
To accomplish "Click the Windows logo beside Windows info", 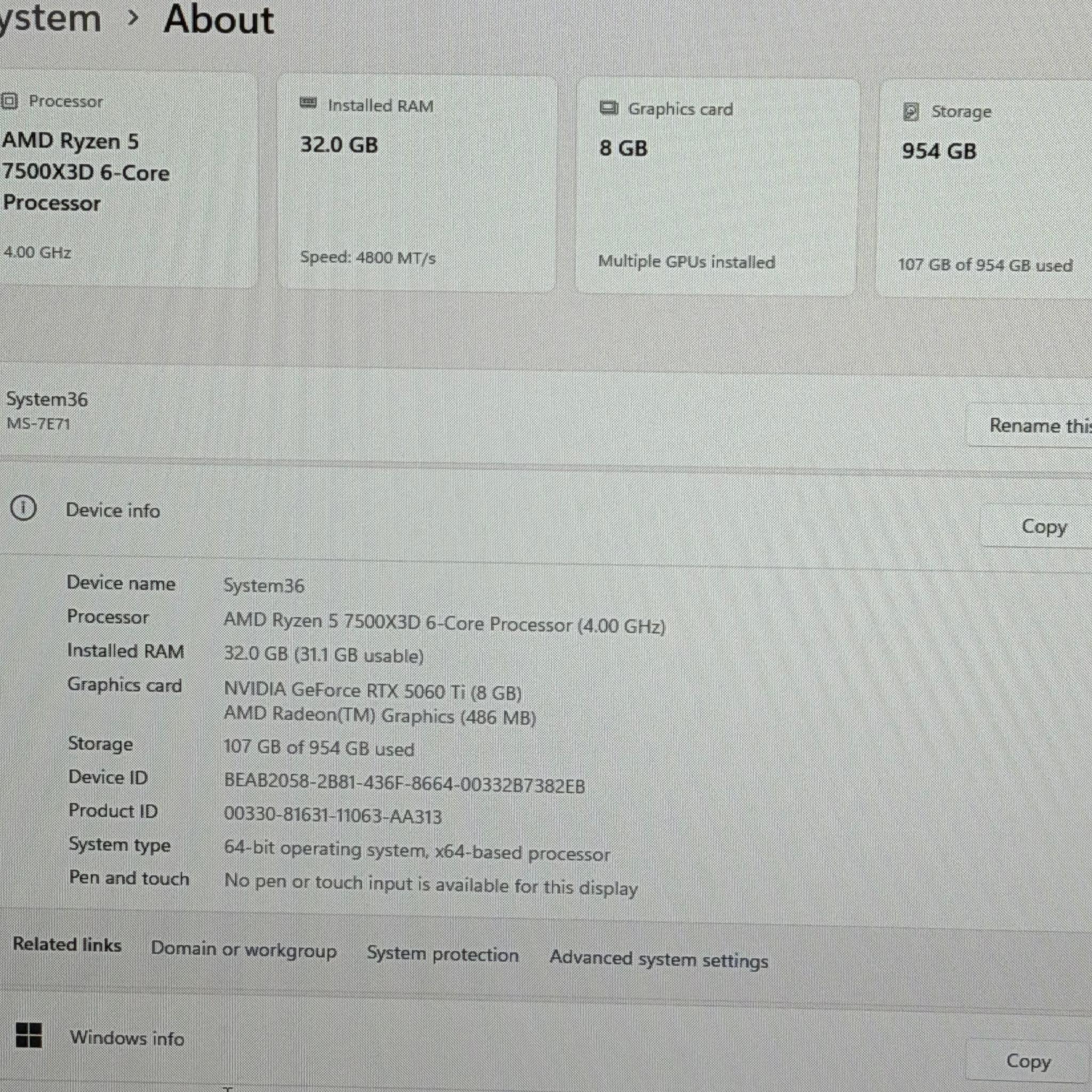I will pyautogui.click(x=28, y=1035).
